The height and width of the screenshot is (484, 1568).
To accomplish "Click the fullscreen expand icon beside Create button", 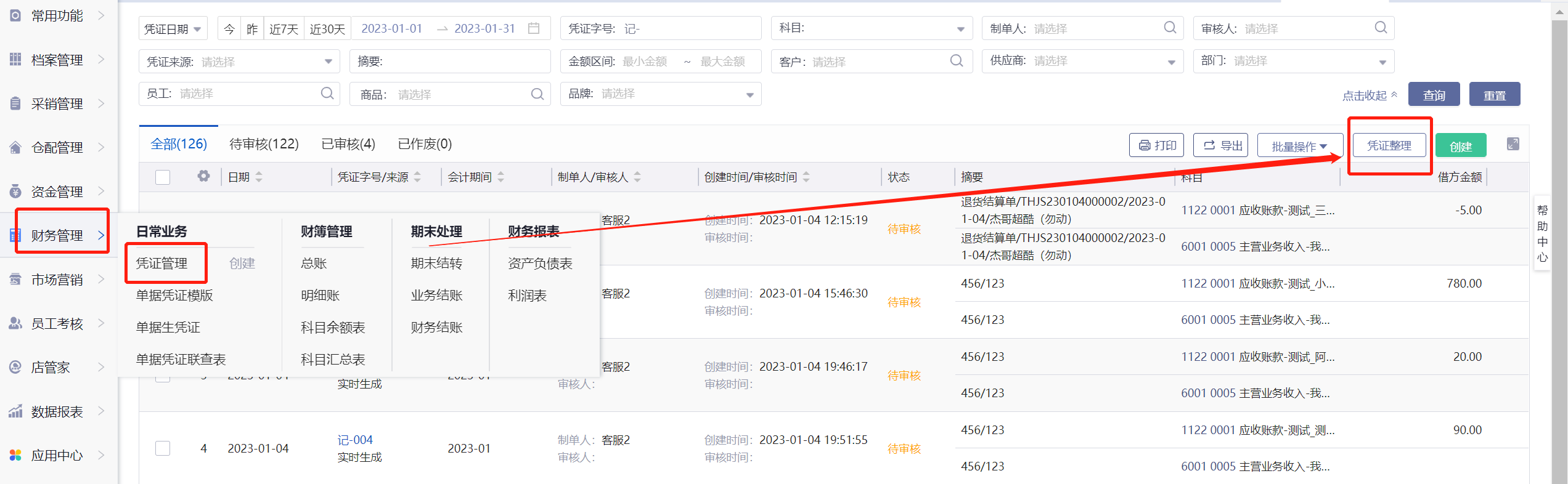I will [x=1513, y=144].
